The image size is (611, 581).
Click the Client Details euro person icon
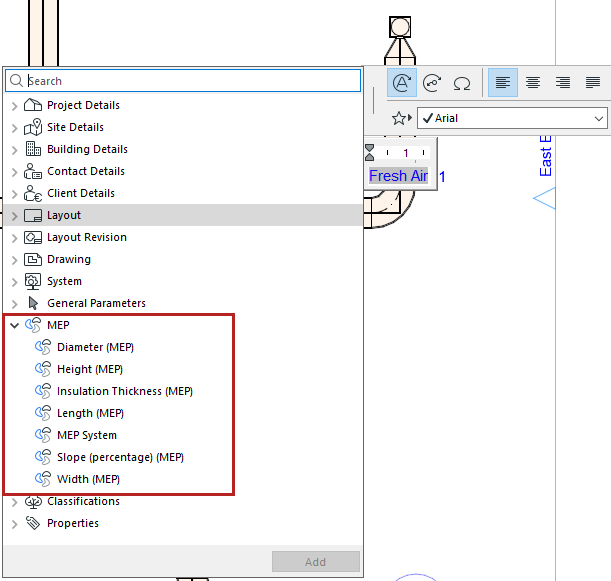33,193
